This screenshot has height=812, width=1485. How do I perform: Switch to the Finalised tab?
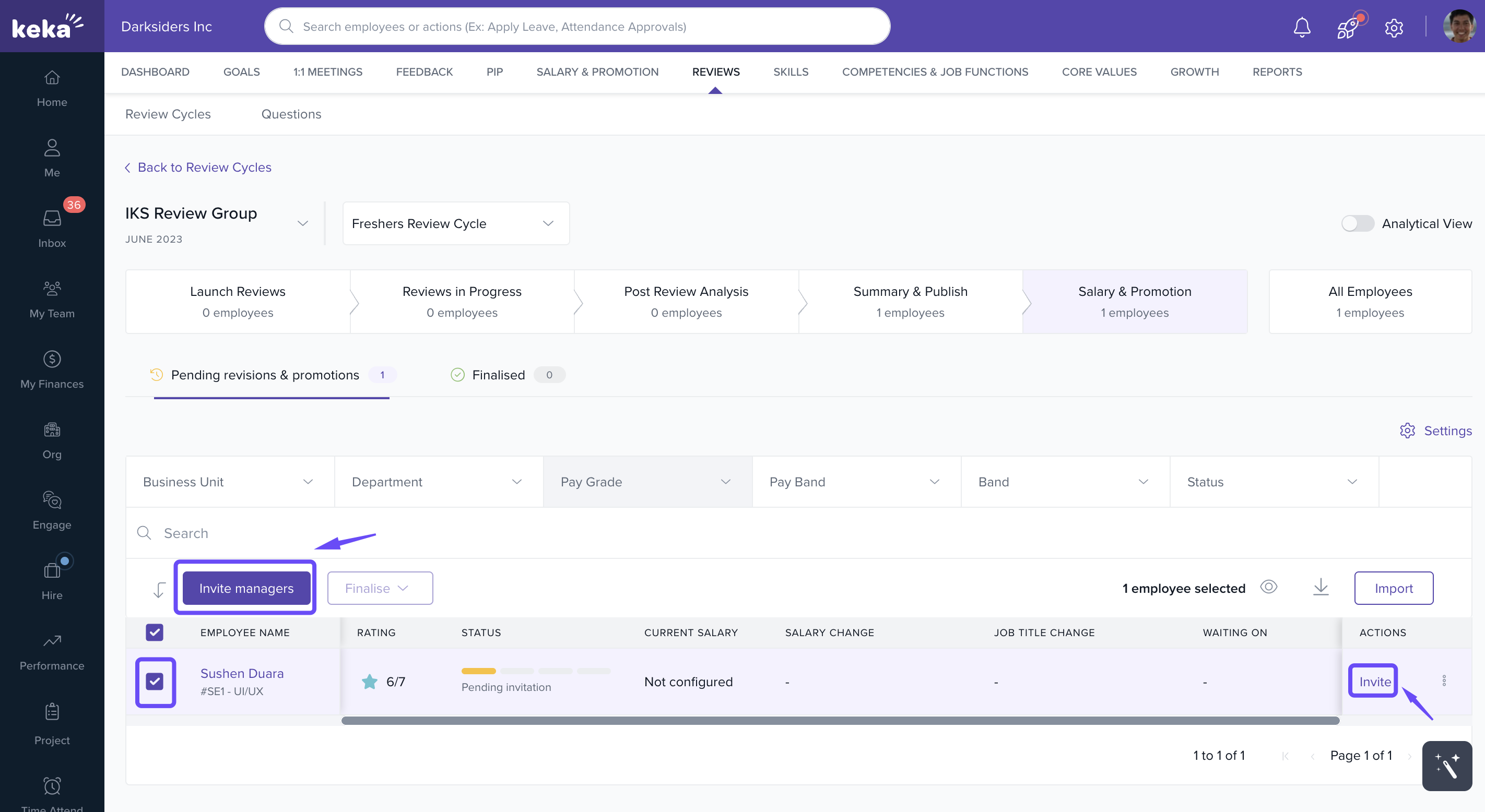(x=498, y=375)
